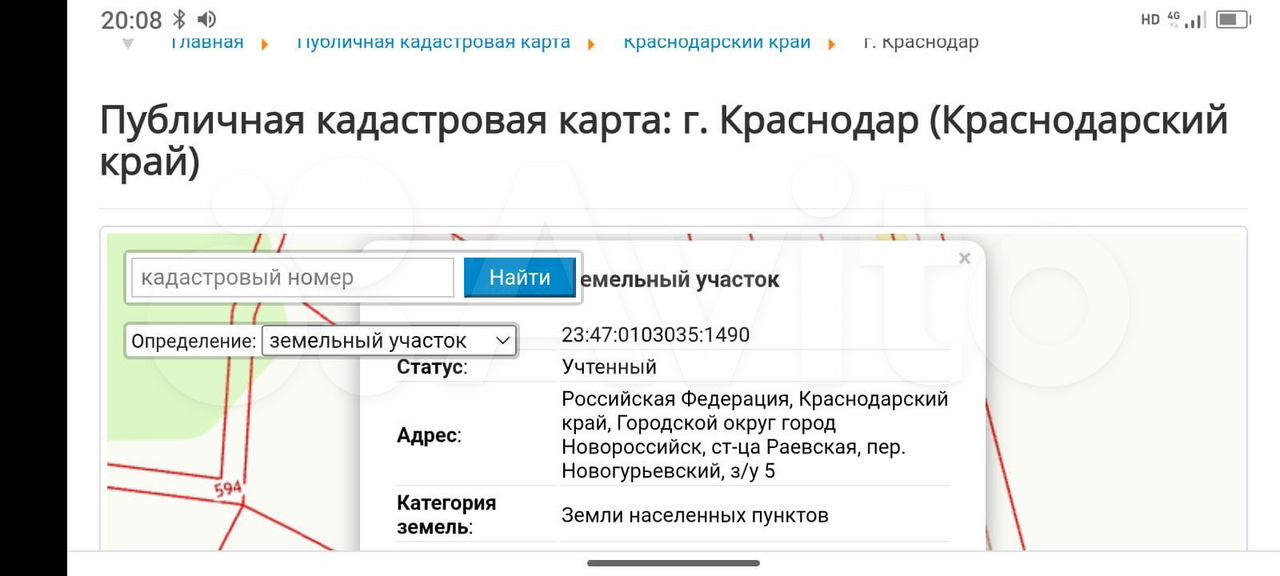Tap the sound volume icon in status bar
Viewport: 1280px width, 576px height.
point(207,19)
